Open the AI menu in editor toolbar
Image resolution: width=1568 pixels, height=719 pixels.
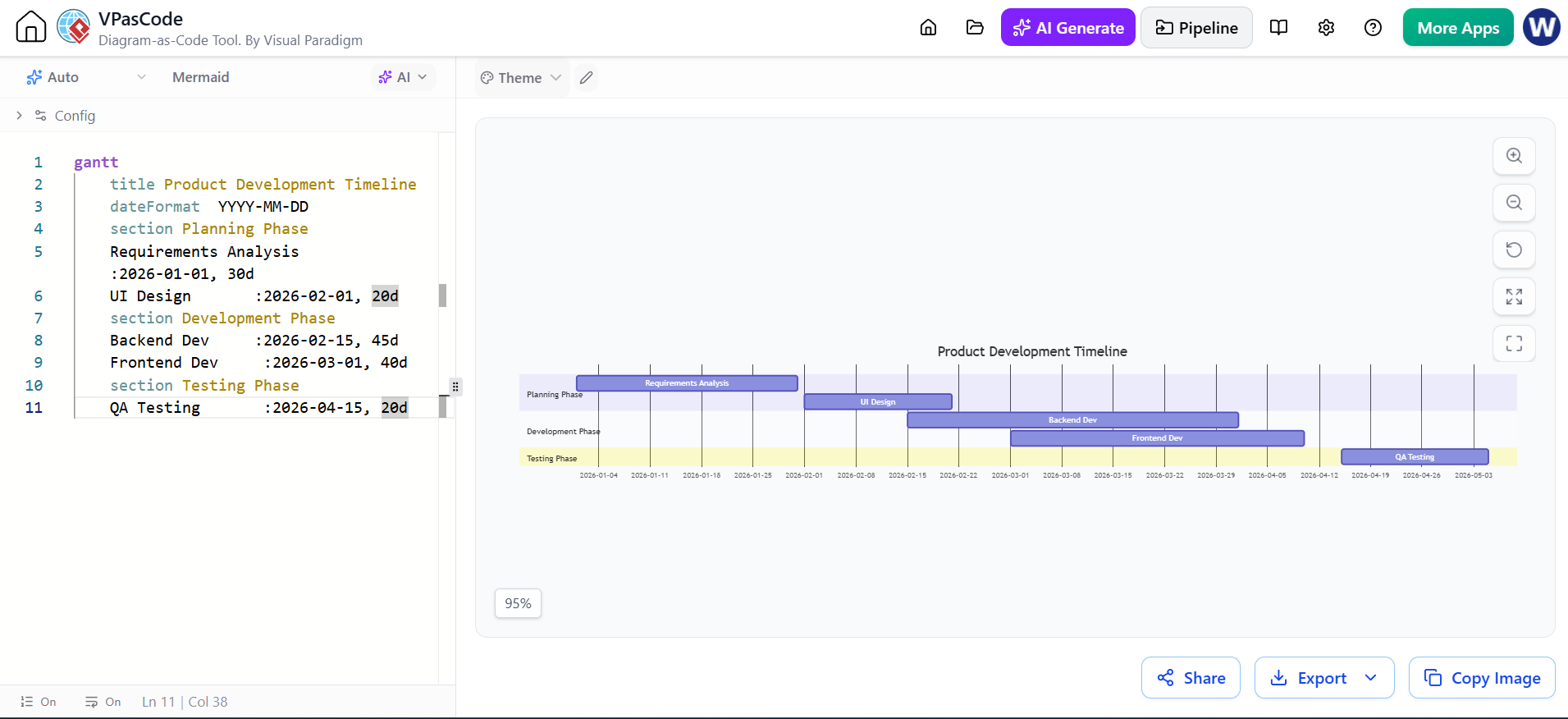coord(403,77)
